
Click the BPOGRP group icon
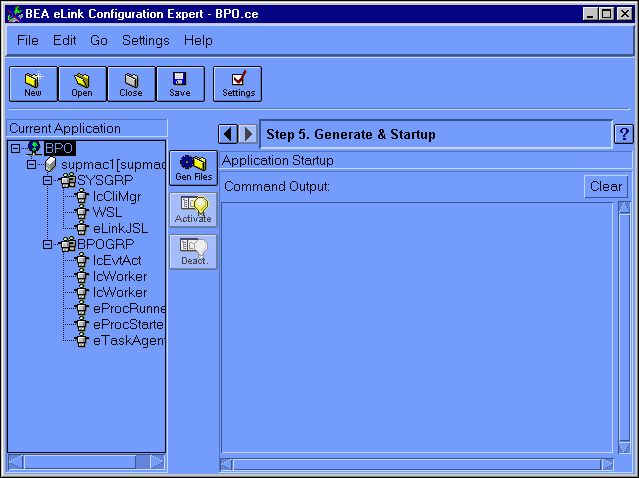tap(68, 245)
